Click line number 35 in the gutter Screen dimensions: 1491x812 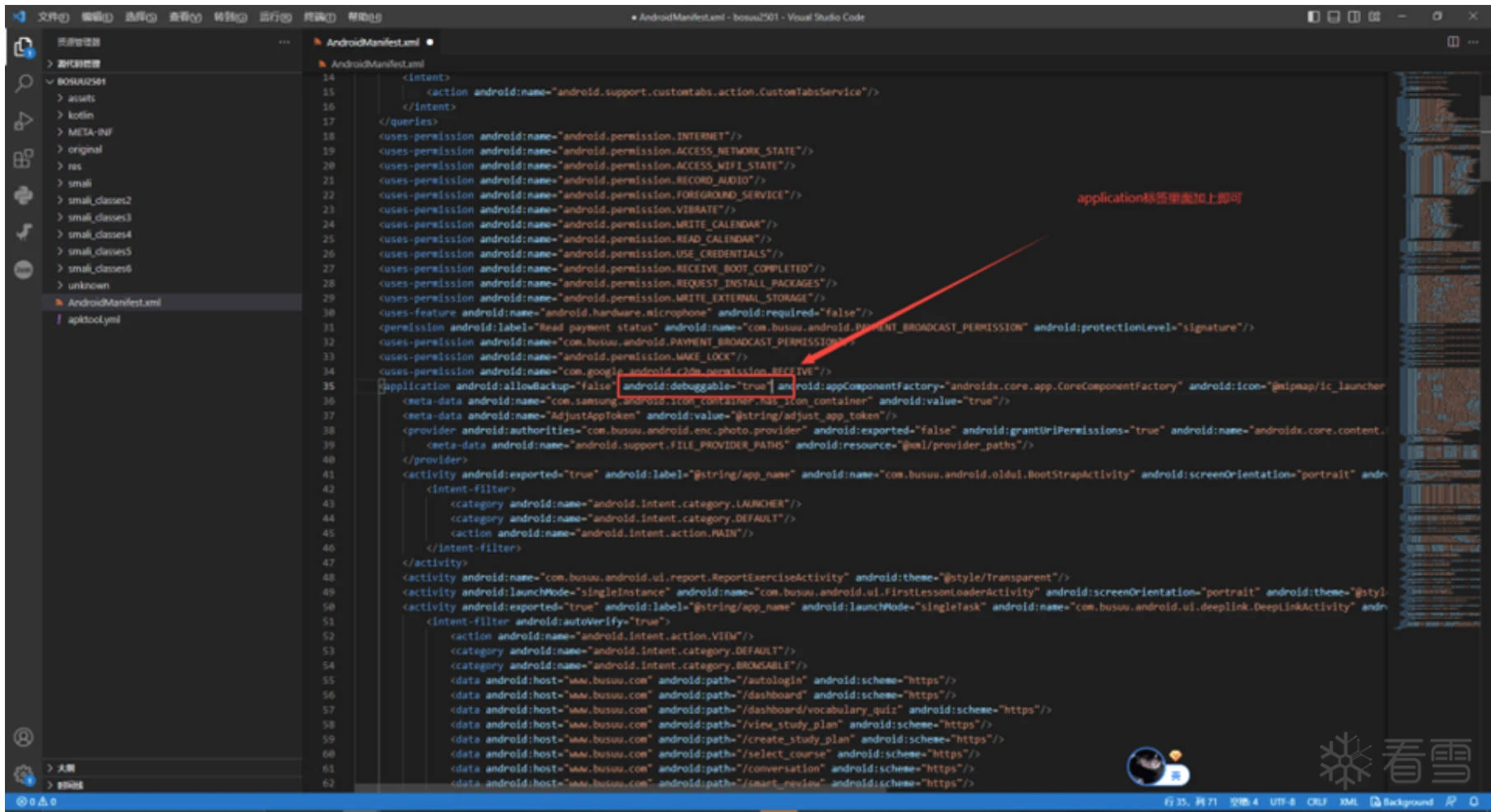pyautogui.click(x=329, y=386)
